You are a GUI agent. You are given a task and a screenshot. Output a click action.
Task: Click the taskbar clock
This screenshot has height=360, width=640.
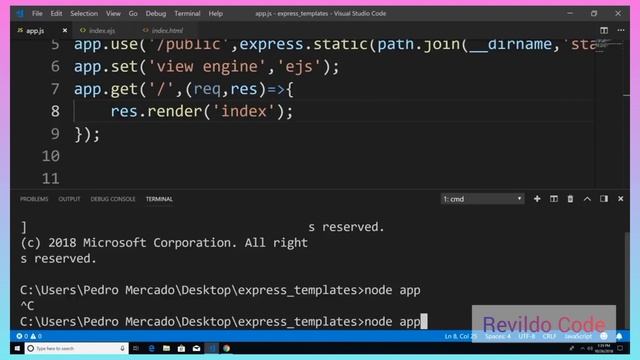click(x=603, y=348)
